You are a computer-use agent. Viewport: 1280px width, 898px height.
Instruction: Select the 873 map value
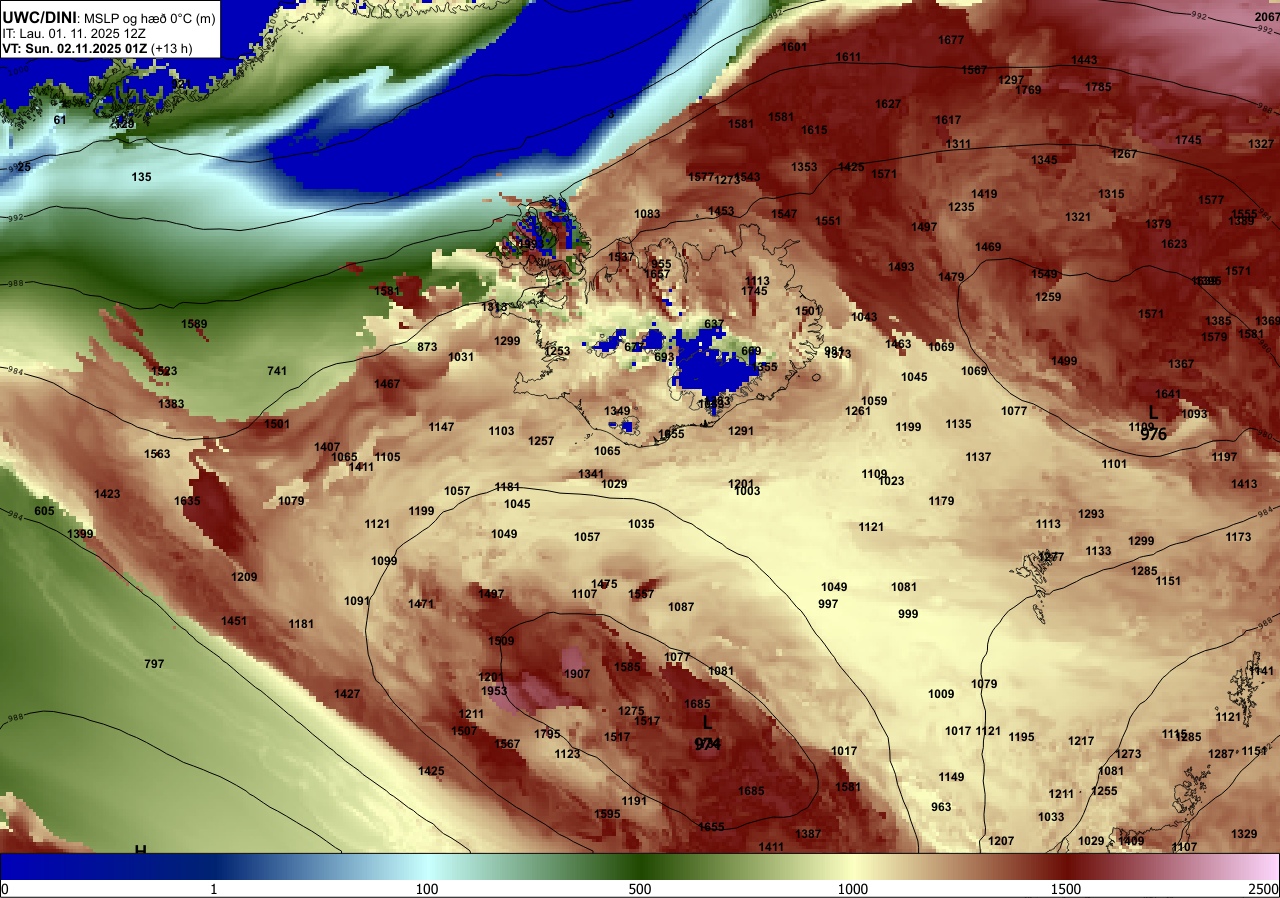pyautogui.click(x=427, y=347)
